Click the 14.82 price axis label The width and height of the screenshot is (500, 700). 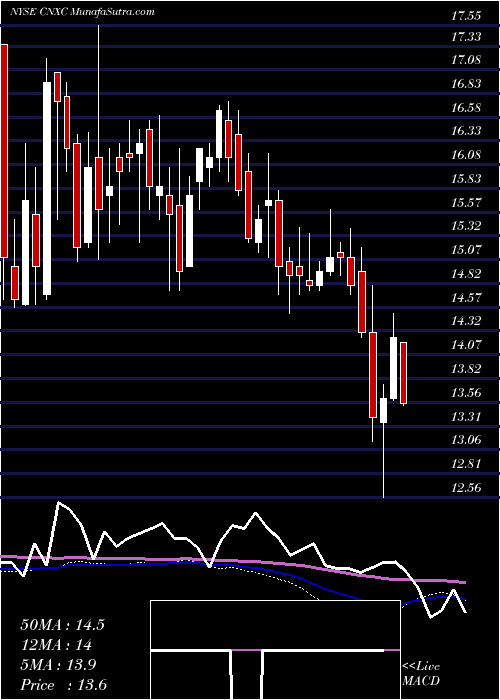tap(466, 274)
